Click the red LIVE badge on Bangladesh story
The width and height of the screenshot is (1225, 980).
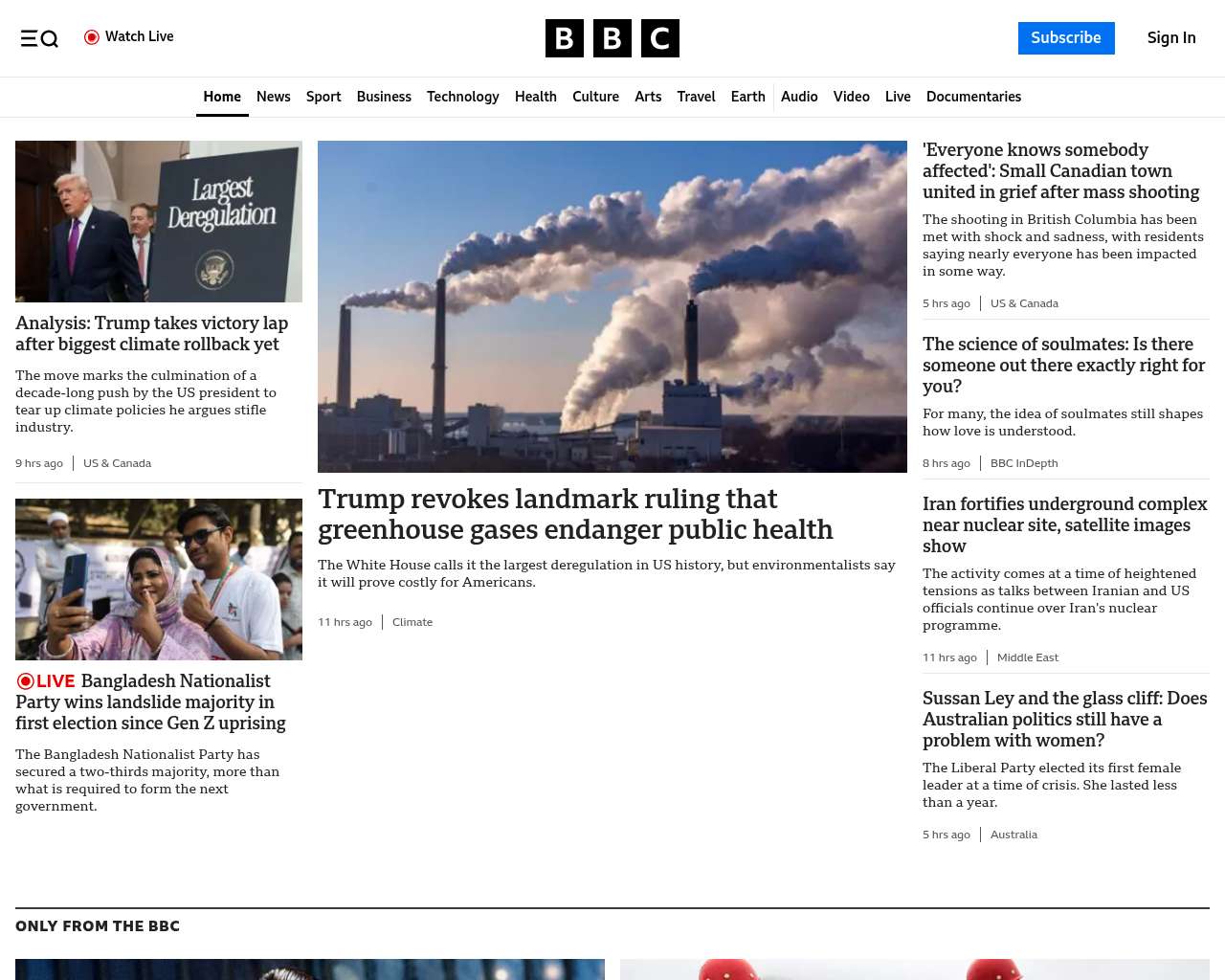point(46,681)
